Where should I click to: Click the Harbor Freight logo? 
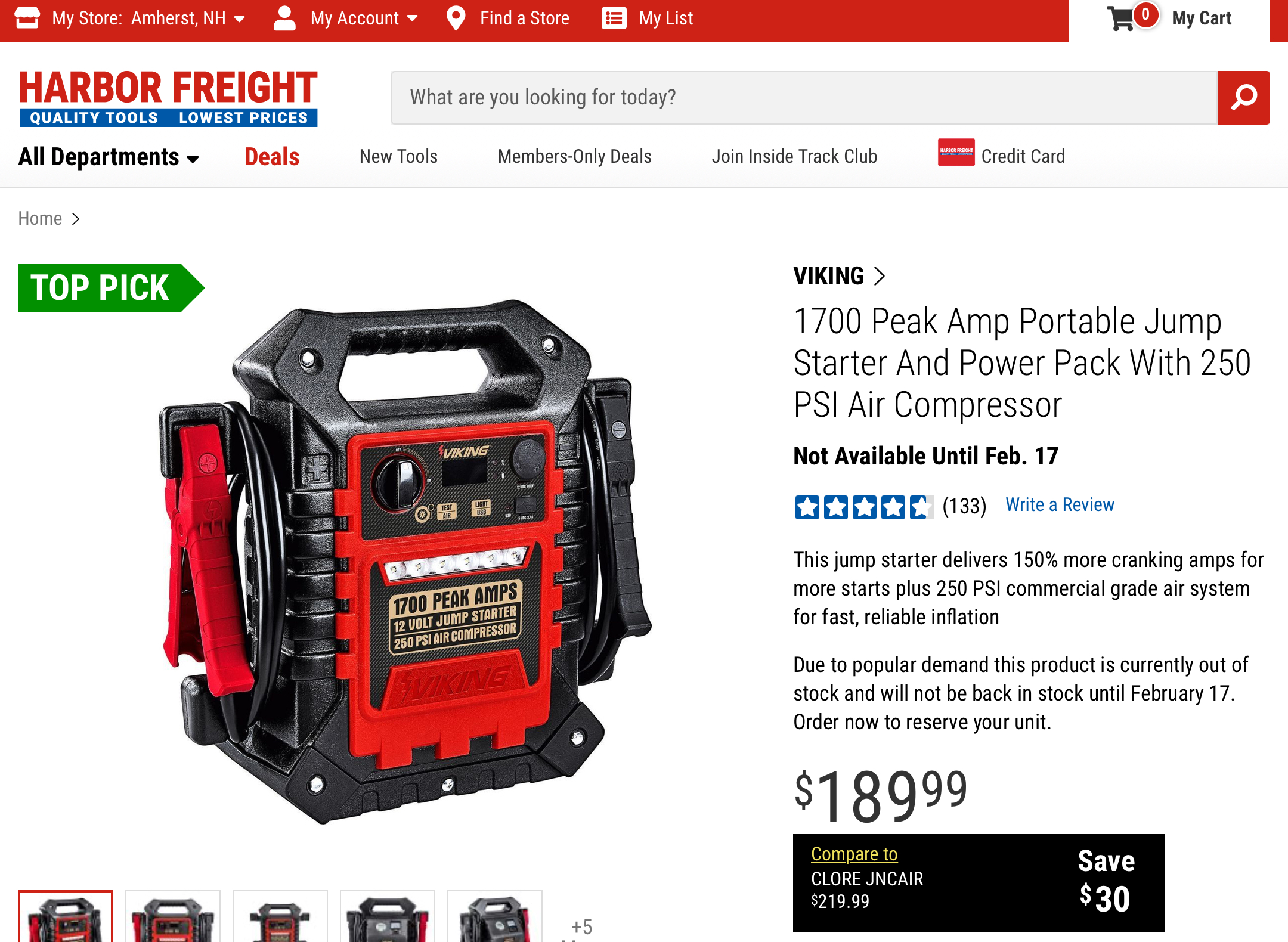tap(168, 98)
